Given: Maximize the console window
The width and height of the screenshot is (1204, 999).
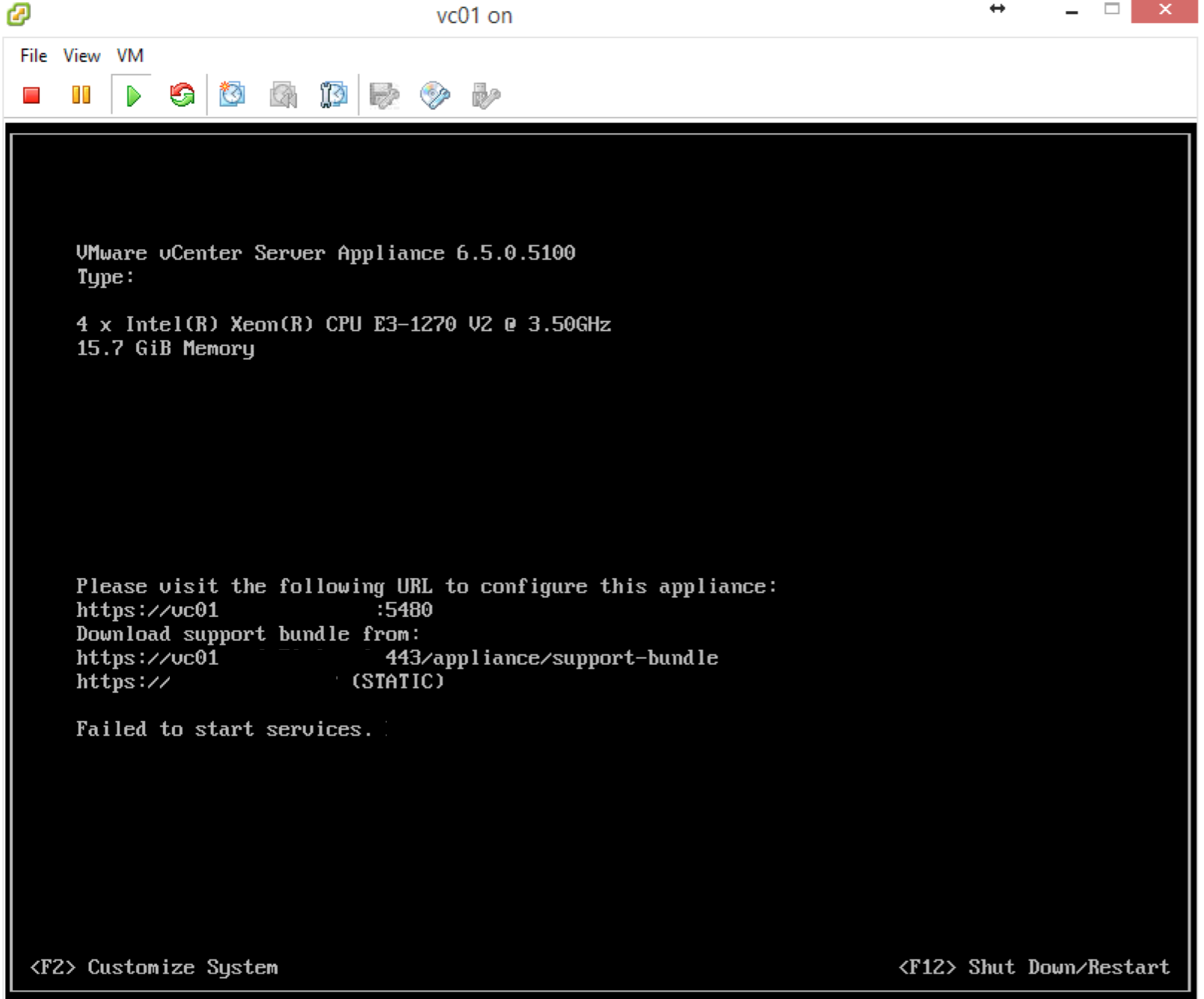Looking at the screenshot, I should tap(1112, 10).
